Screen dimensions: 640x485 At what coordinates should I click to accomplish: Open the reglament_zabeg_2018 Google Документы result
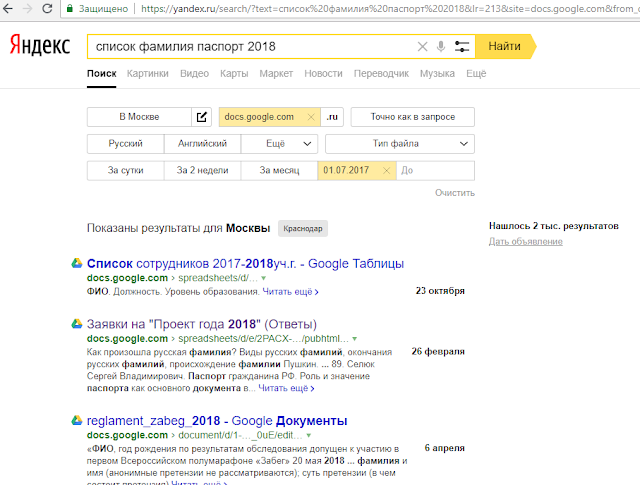(x=217, y=420)
